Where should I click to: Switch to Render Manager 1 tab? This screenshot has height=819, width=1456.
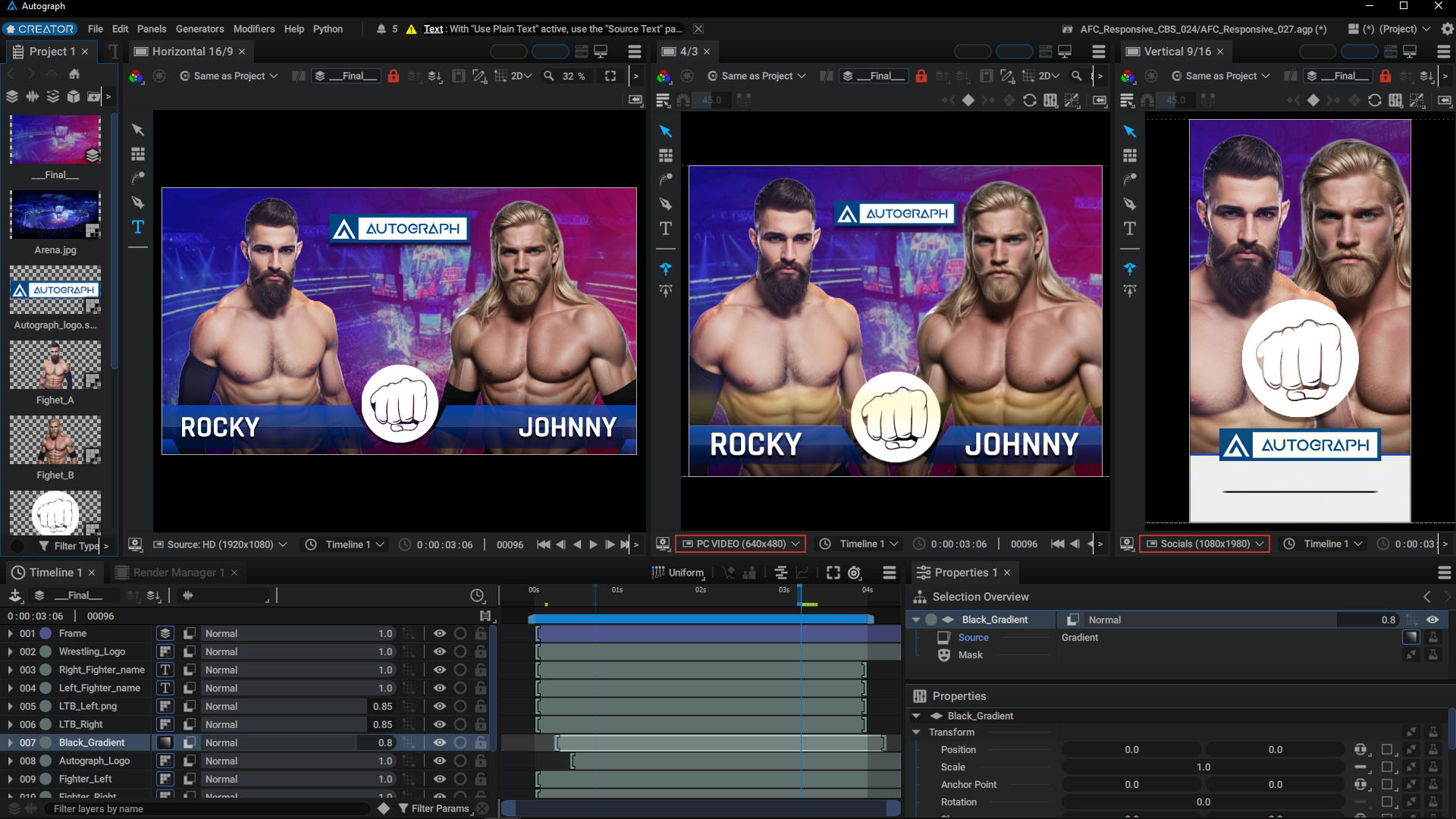178,573
